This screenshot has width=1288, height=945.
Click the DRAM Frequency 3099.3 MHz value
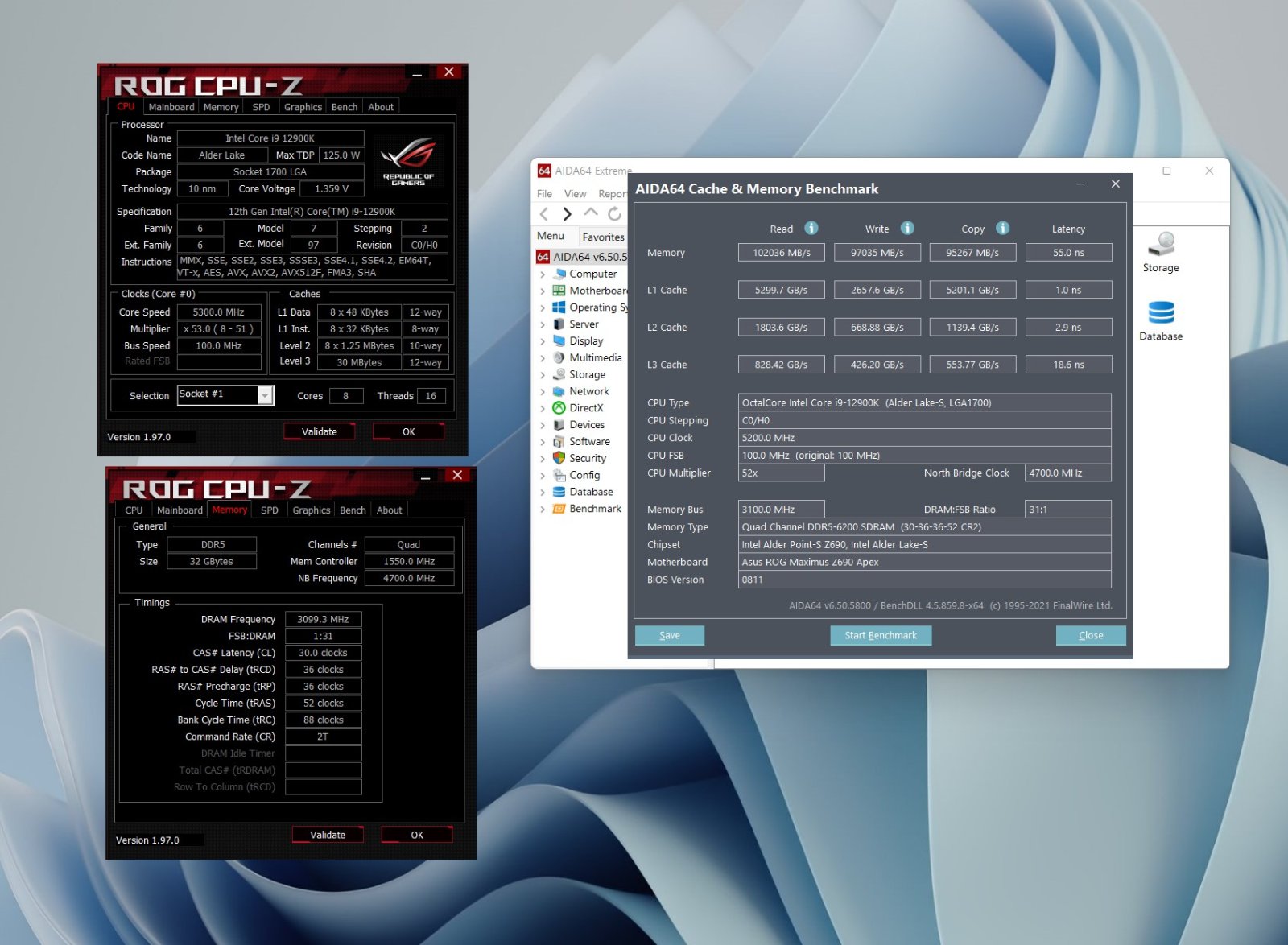pyautogui.click(x=323, y=619)
